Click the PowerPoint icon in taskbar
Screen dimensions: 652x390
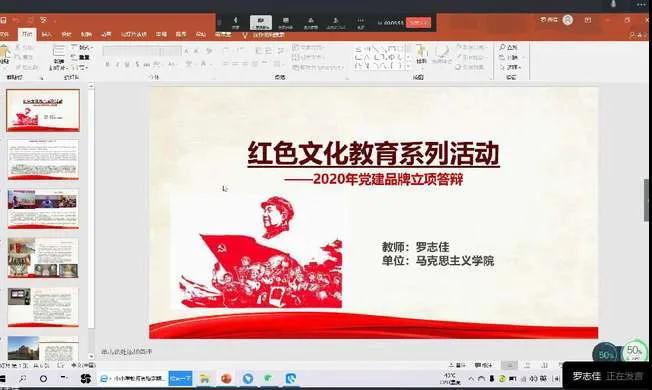226,378
